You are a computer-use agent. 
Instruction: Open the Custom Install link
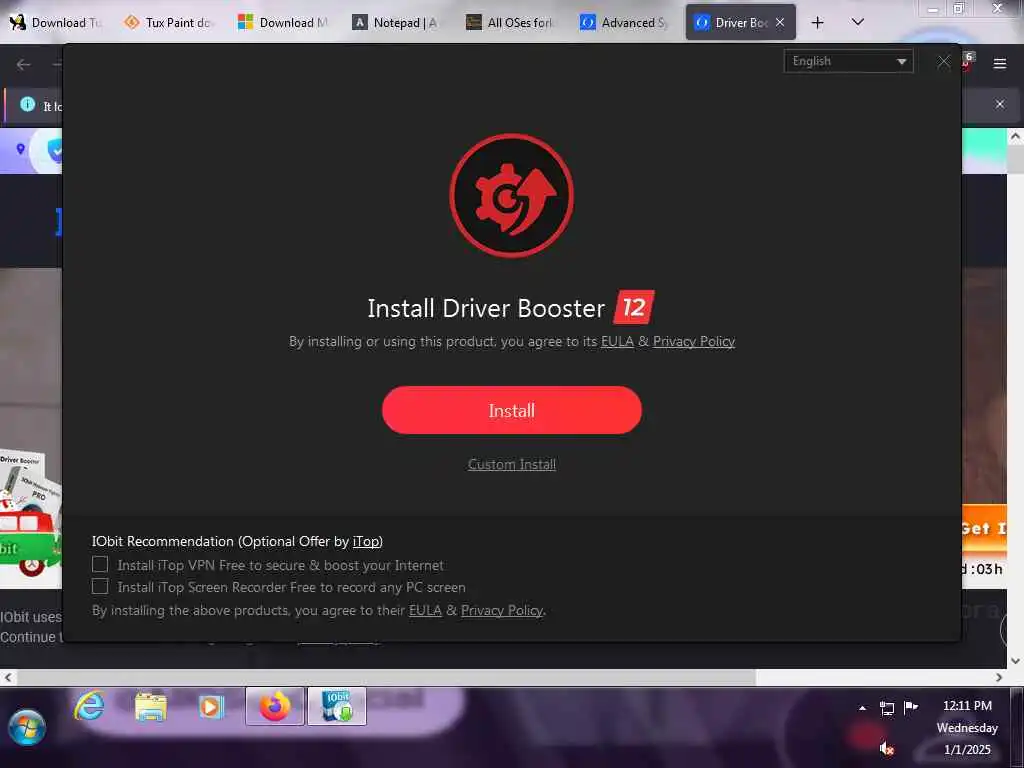[x=511, y=464]
